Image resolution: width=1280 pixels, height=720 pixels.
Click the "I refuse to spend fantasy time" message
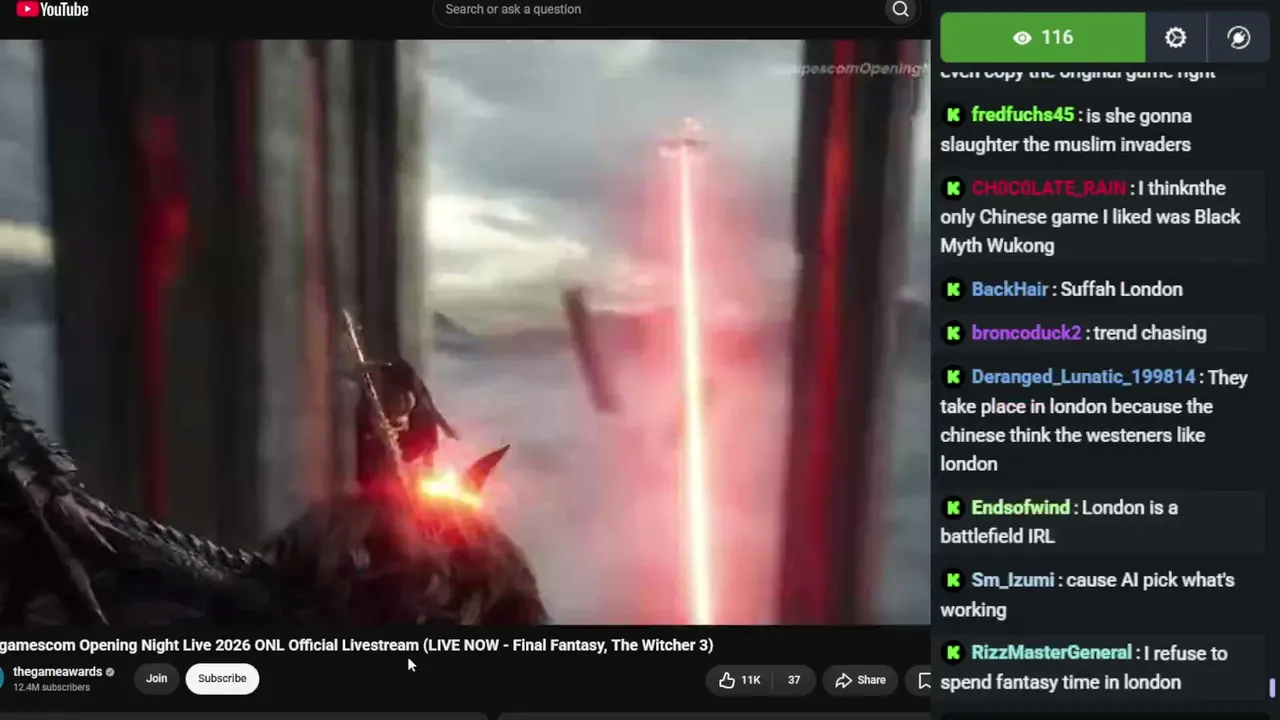pyautogui.click(x=1084, y=668)
